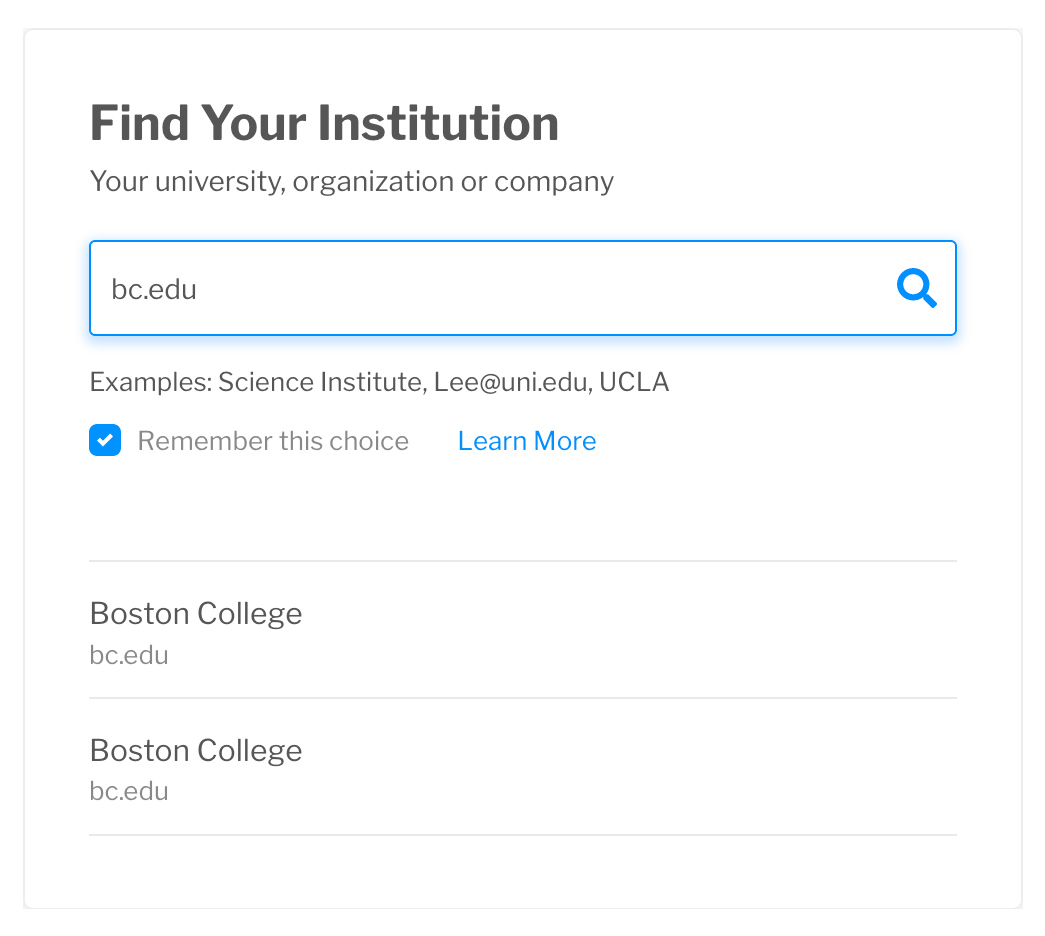Click the second "Boston College" title text
The height and width of the screenshot is (936, 1045).
196,750
